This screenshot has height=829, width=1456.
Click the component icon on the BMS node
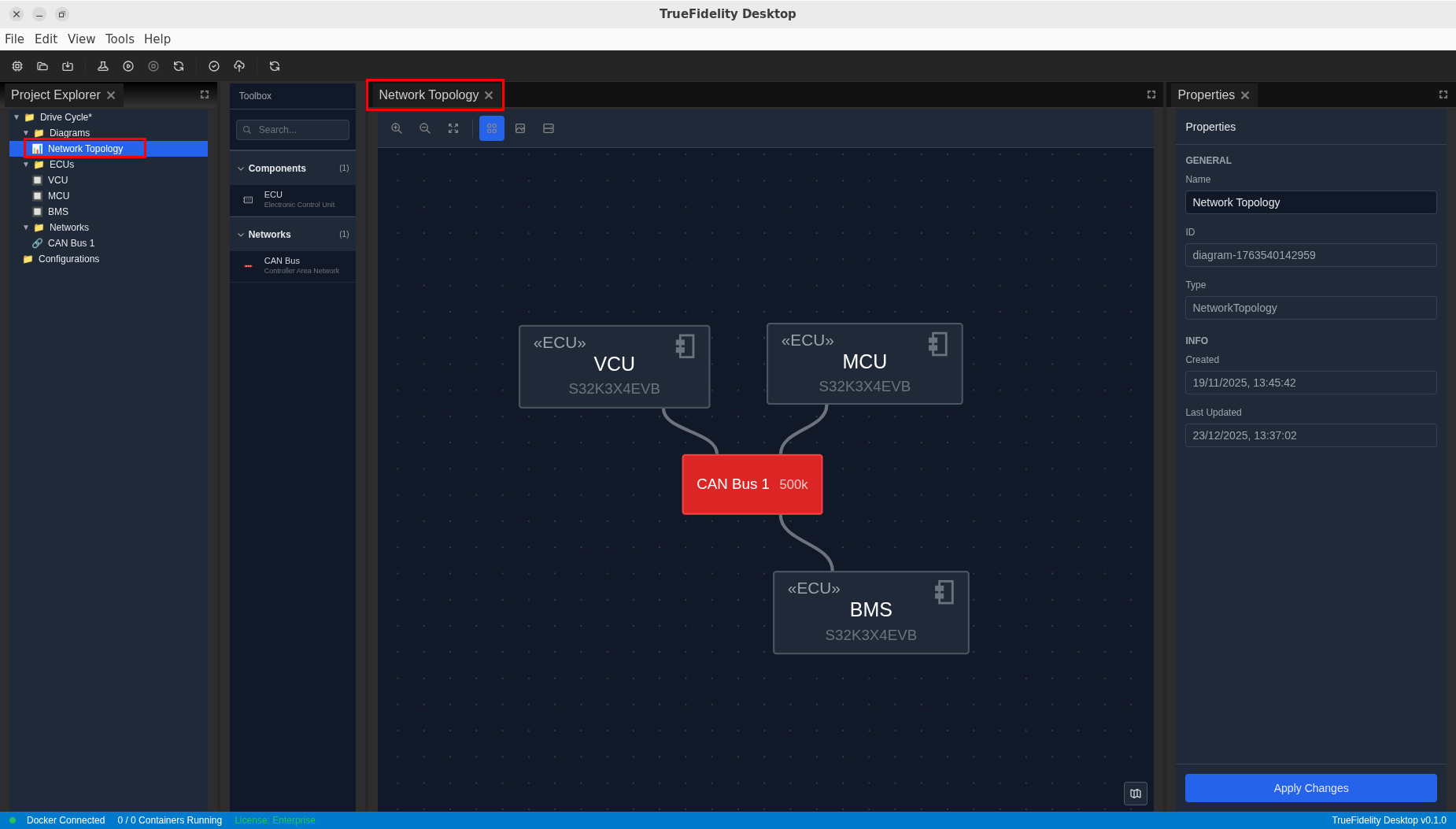[x=944, y=592]
